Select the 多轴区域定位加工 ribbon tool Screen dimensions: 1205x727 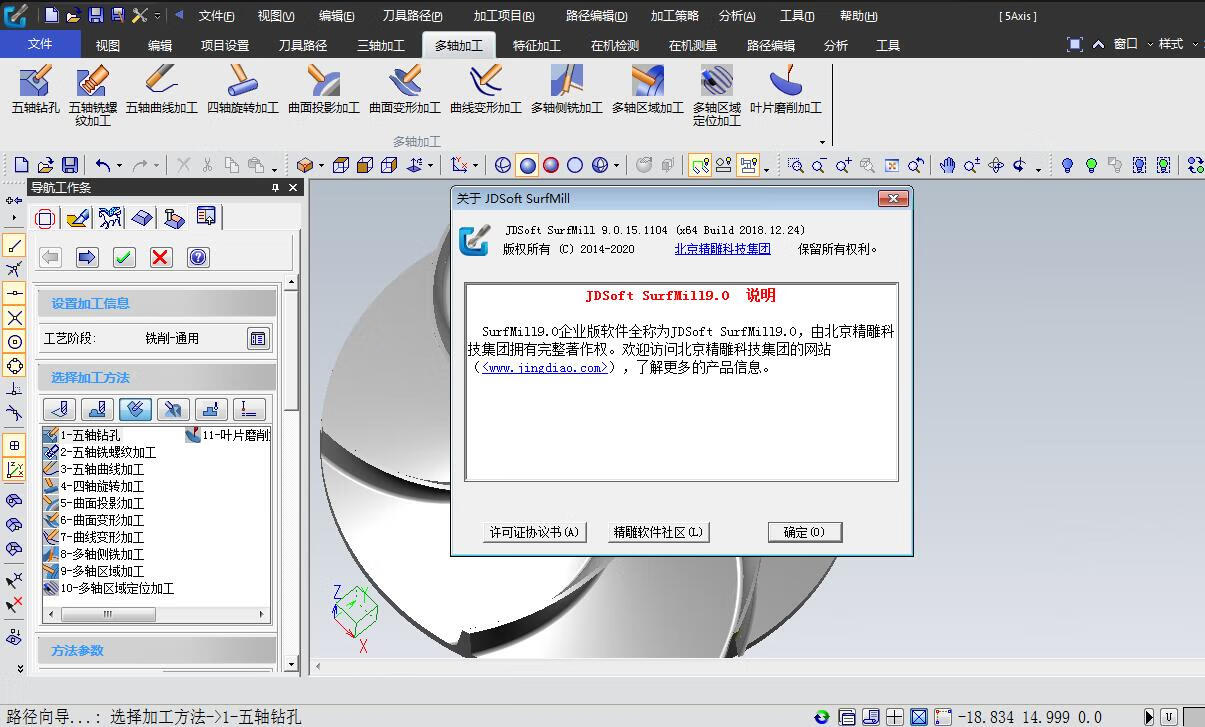(717, 96)
